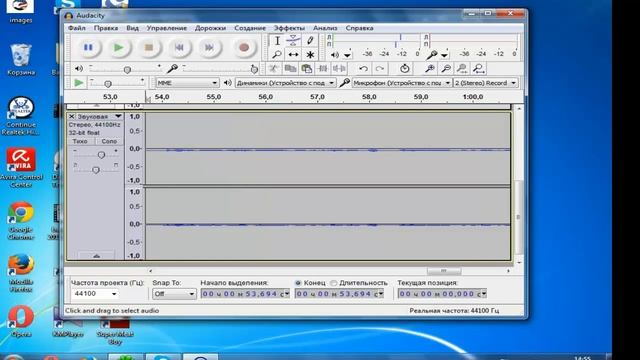The height and width of the screenshot is (360, 640).
Task: Open the Звуковая track menu dropdown
Action: (x=118, y=116)
